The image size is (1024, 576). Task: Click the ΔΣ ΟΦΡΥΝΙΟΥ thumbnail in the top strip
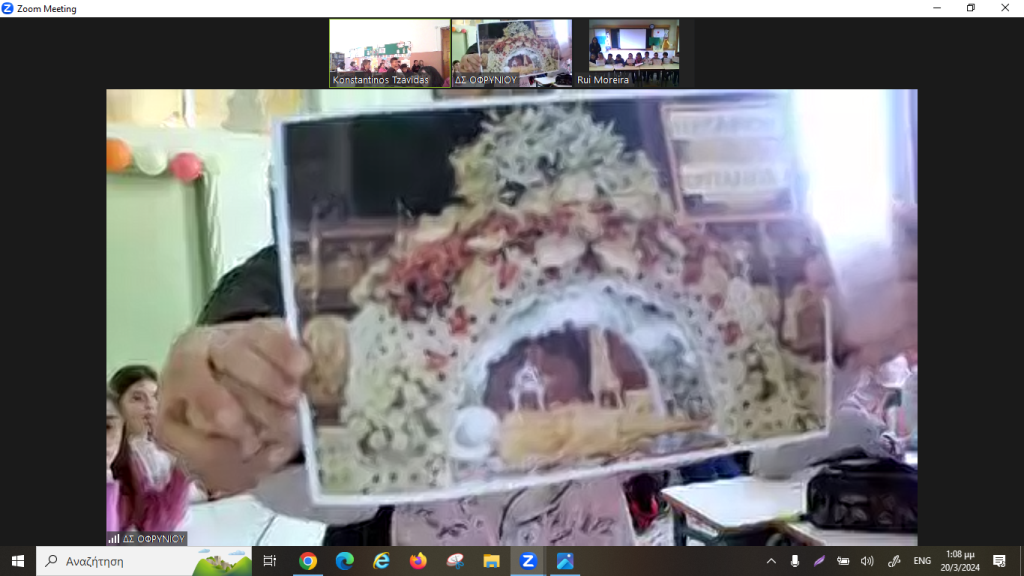(x=511, y=53)
